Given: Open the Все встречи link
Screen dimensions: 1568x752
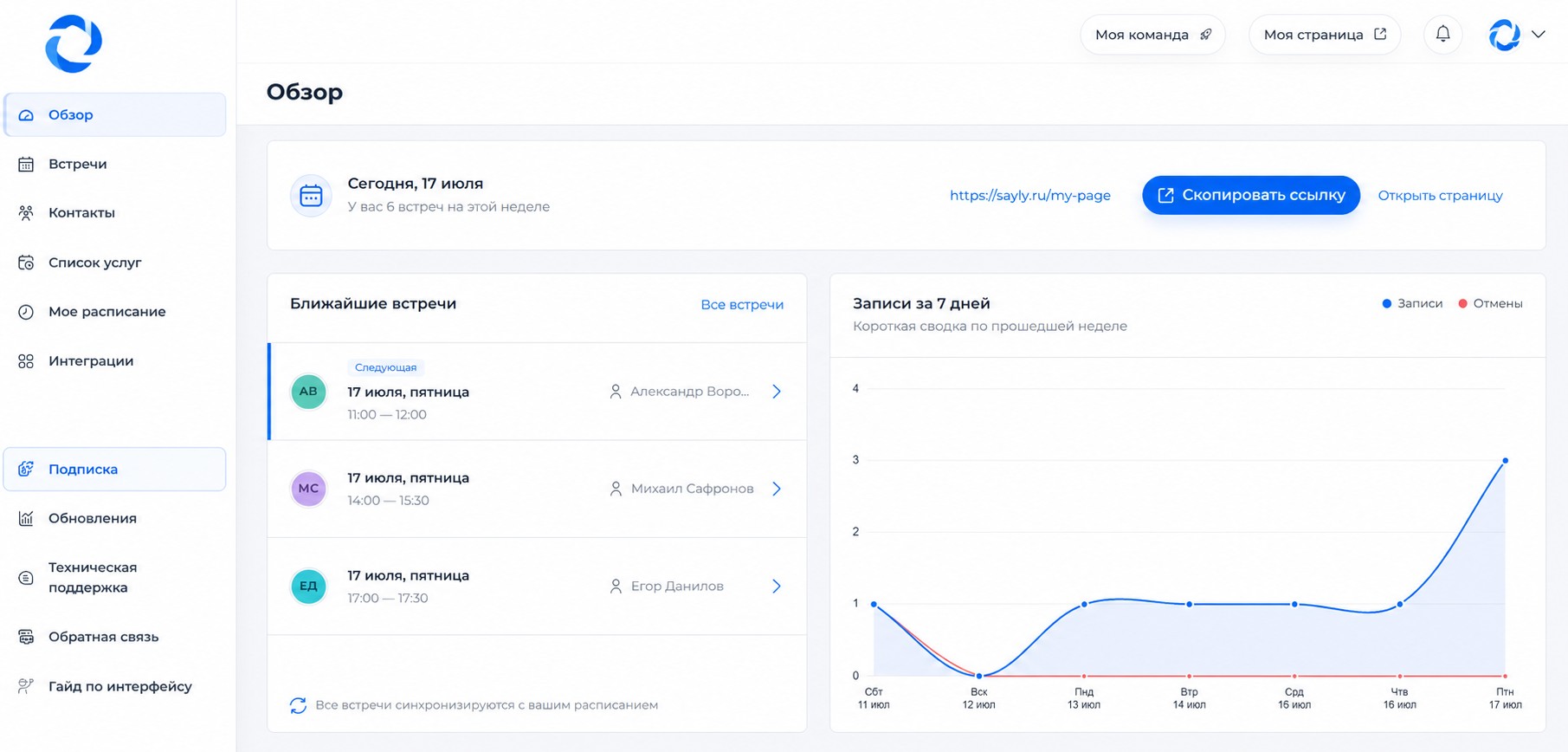Looking at the screenshot, I should click(x=742, y=304).
